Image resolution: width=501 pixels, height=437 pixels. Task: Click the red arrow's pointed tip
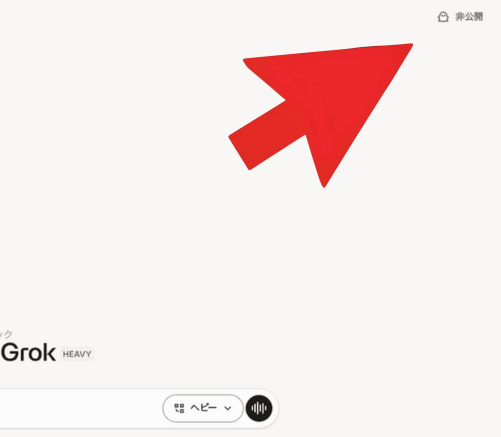411,45
